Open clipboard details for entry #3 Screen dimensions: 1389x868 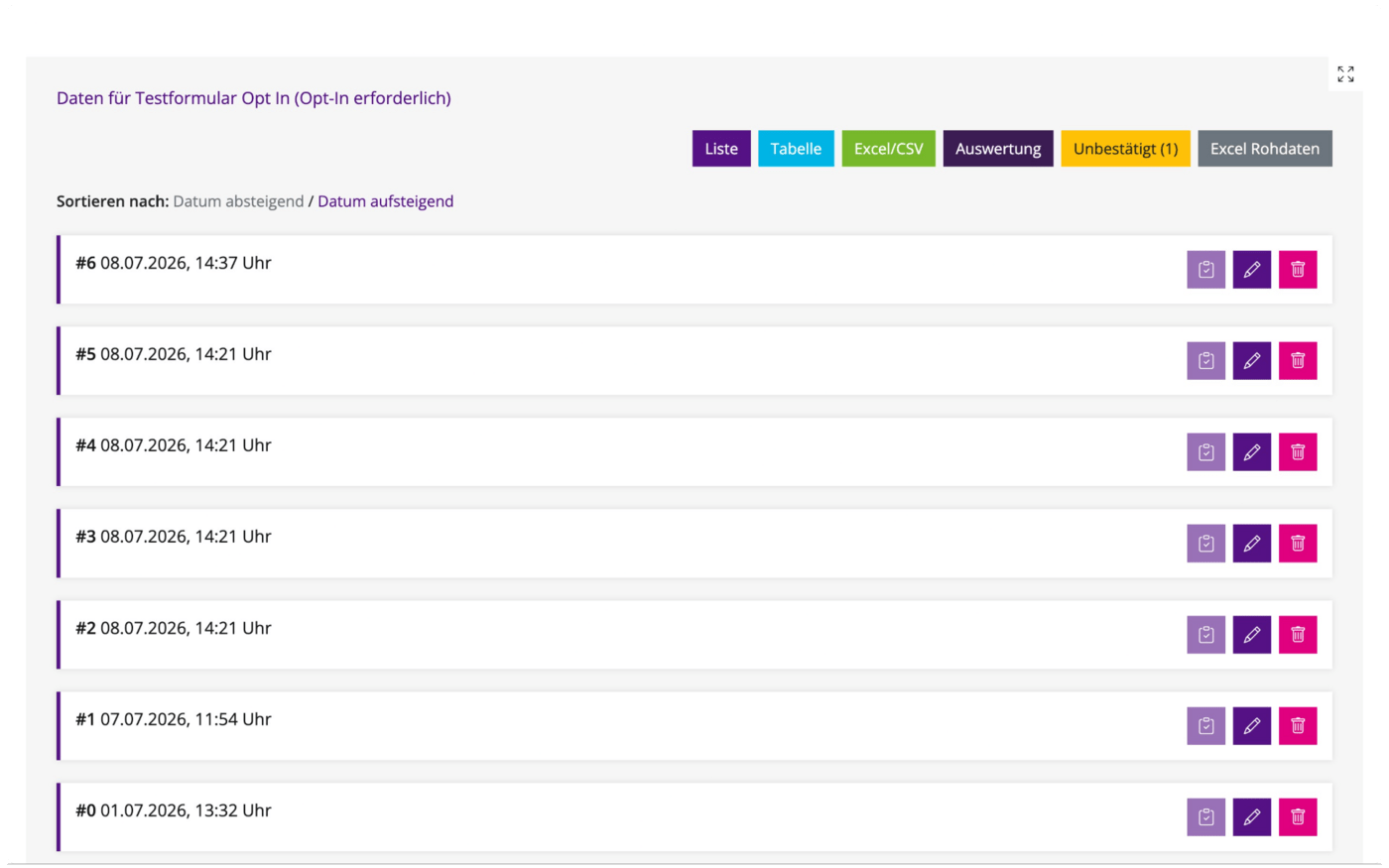(1205, 544)
